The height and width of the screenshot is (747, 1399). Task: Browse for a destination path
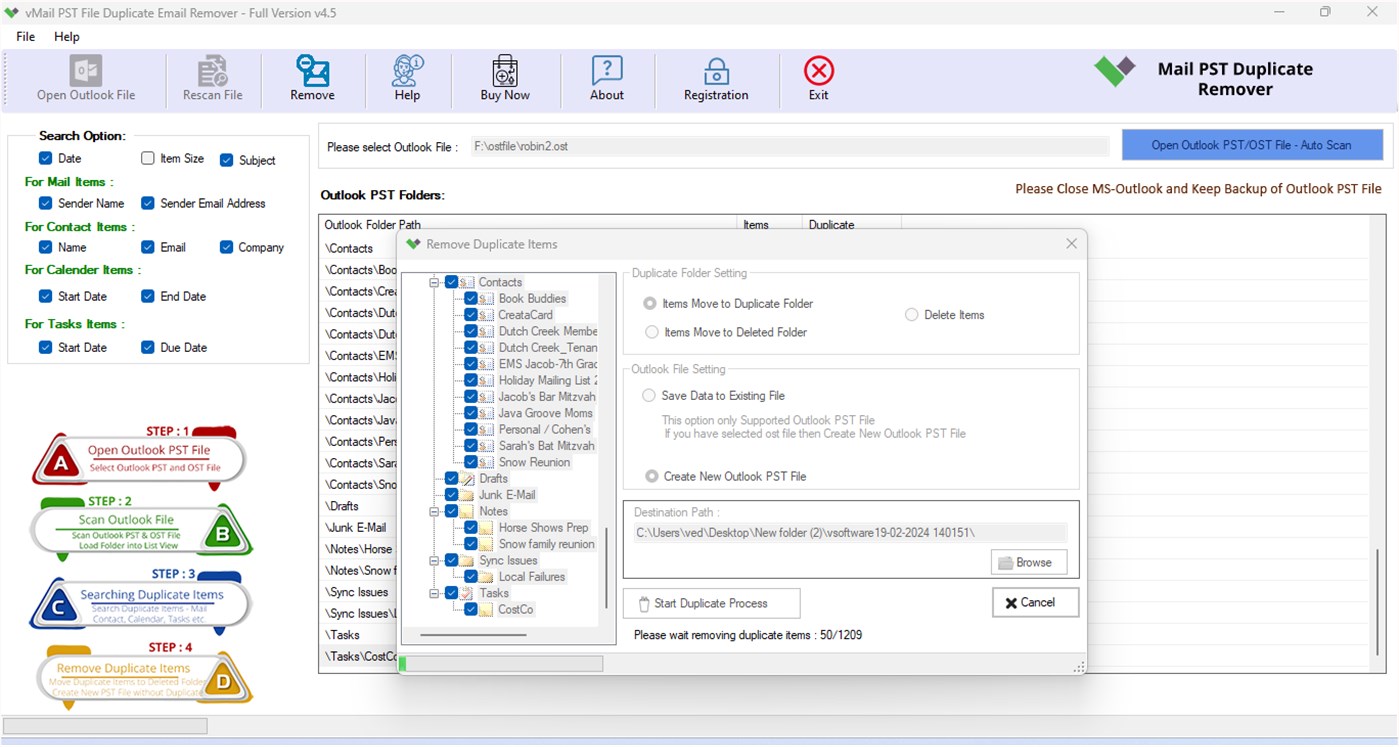[x=1028, y=562]
